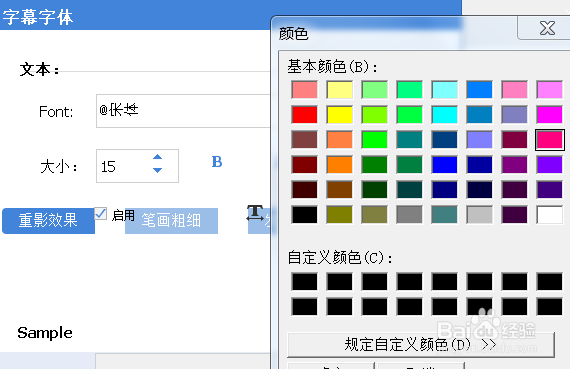Image resolution: width=570 pixels, height=369 pixels.
Task: Pick the pale light-green swatch
Action: [374, 90]
